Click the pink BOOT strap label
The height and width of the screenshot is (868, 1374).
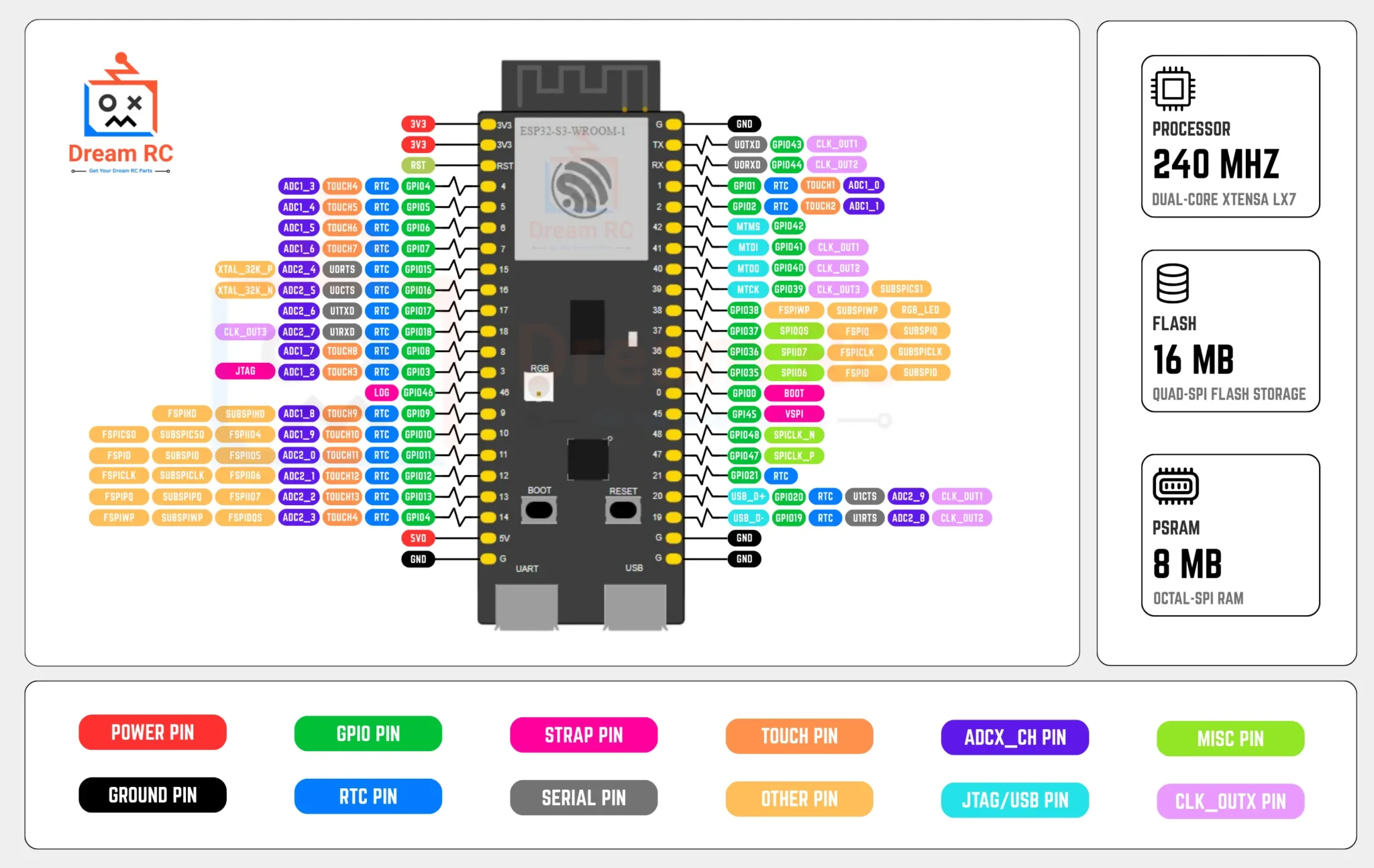coord(794,393)
